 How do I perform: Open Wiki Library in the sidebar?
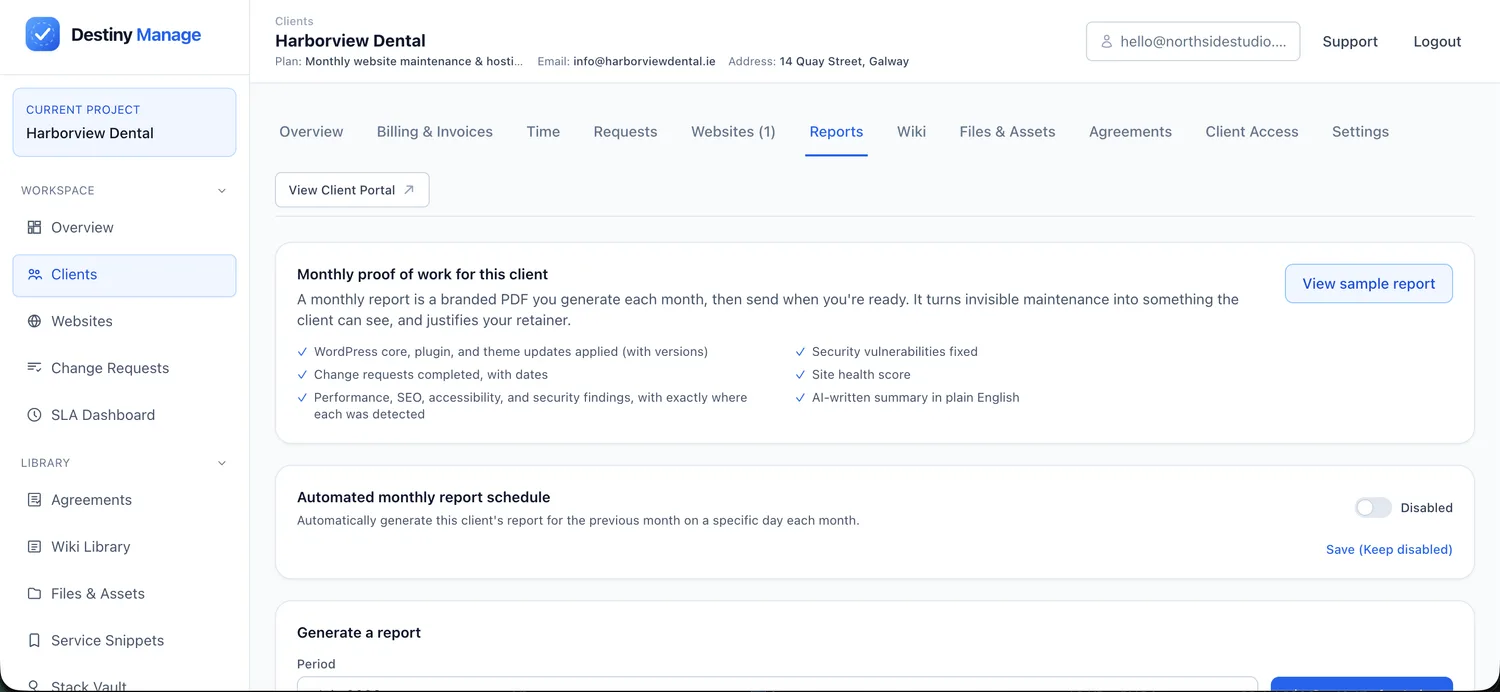(x=124, y=547)
